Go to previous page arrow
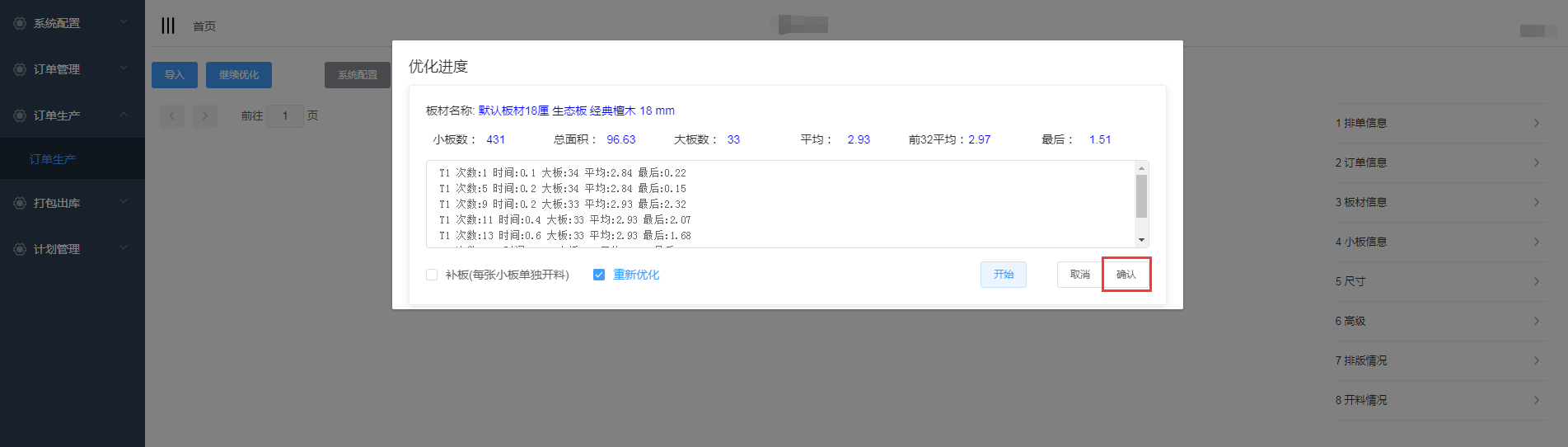 pos(172,115)
